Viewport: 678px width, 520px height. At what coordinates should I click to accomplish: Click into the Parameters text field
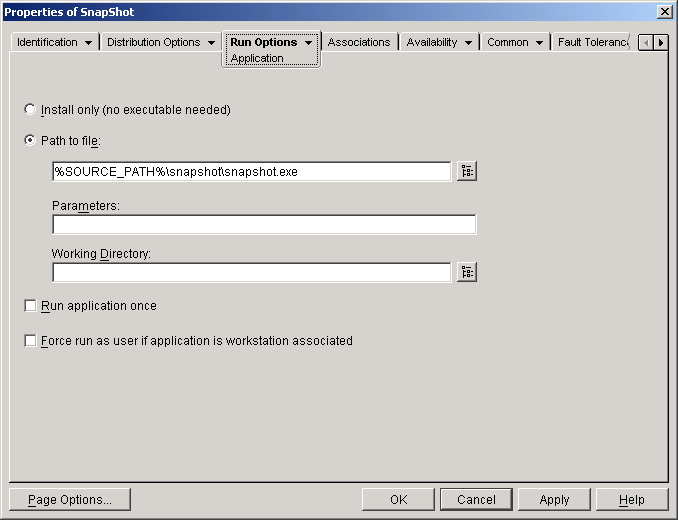[264, 224]
